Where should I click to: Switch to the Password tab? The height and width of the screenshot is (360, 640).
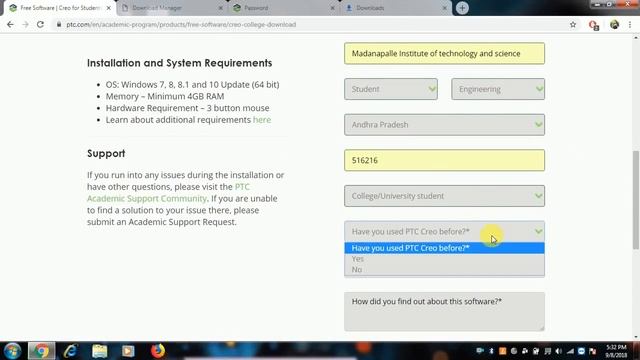[x=284, y=8]
